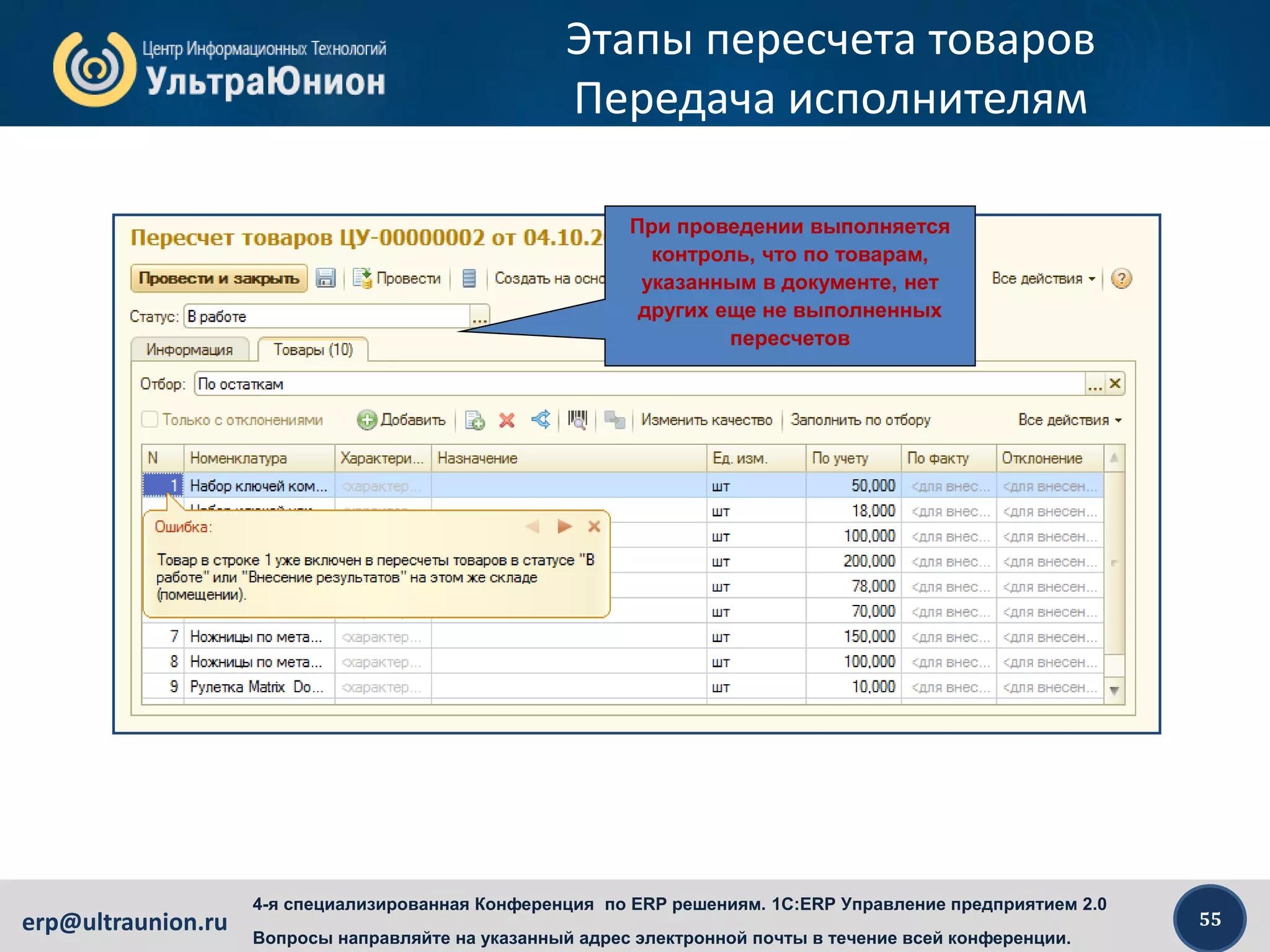This screenshot has width=1270, height=952.
Task: Click the blue split row icon
Action: pos(541,420)
